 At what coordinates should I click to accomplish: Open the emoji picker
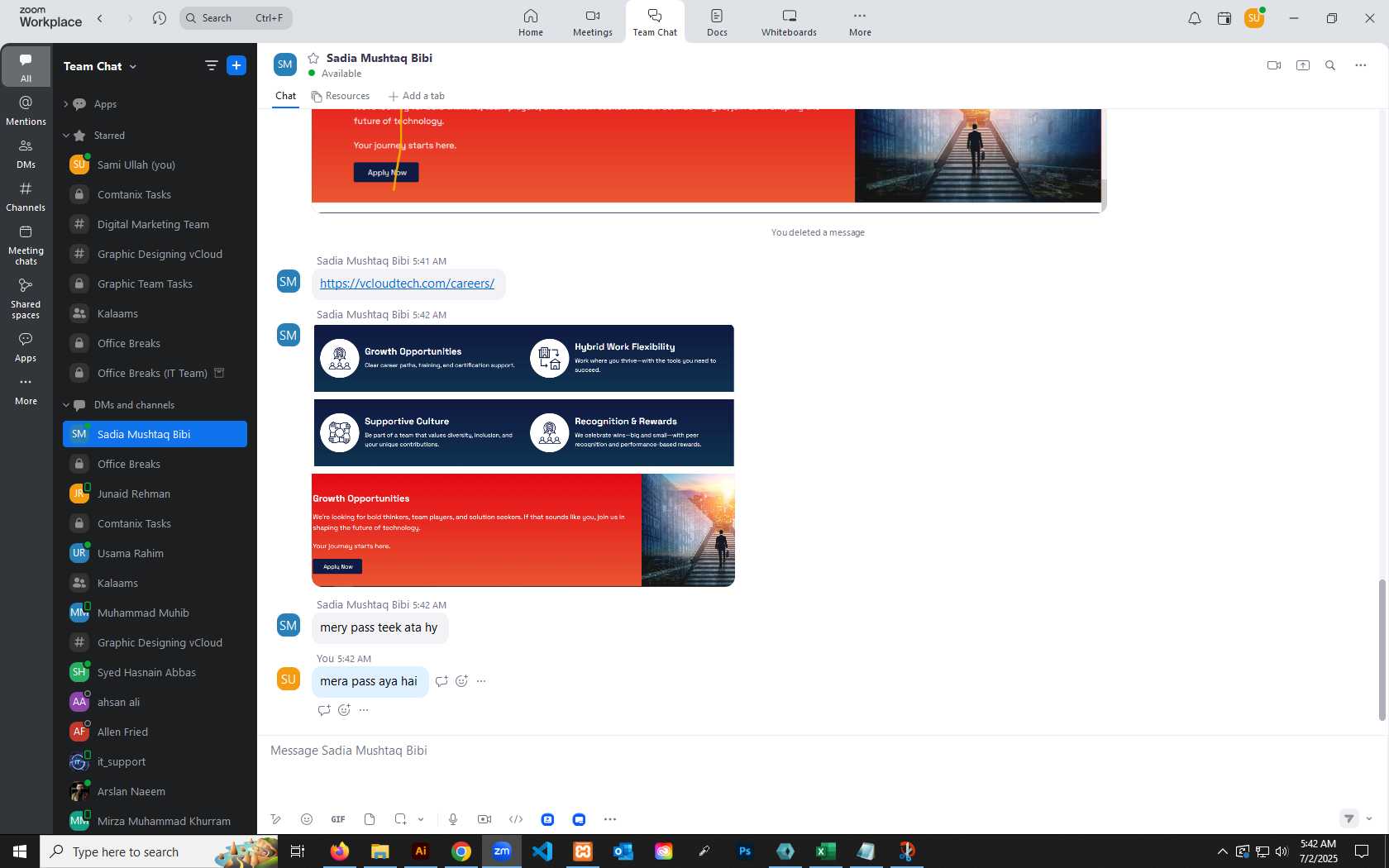point(307,819)
